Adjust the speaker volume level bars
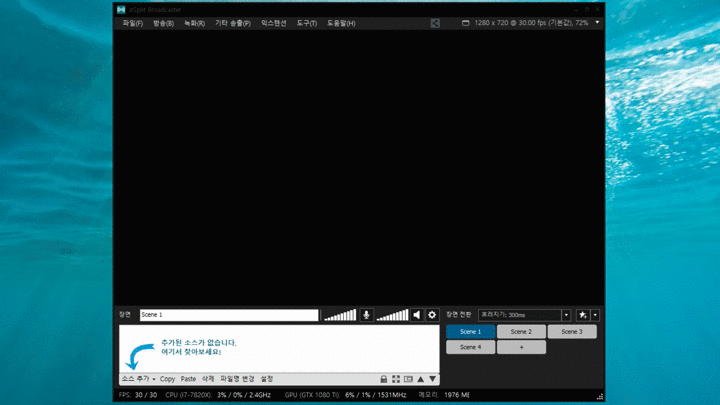The image size is (720, 405). coord(392,315)
